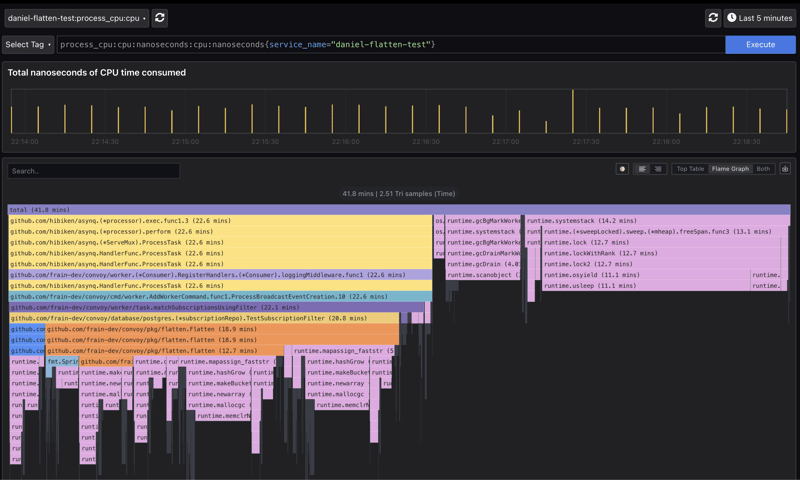Click into the query expression input box
This screenshot has height=480, width=800.
tap(390, 45)
